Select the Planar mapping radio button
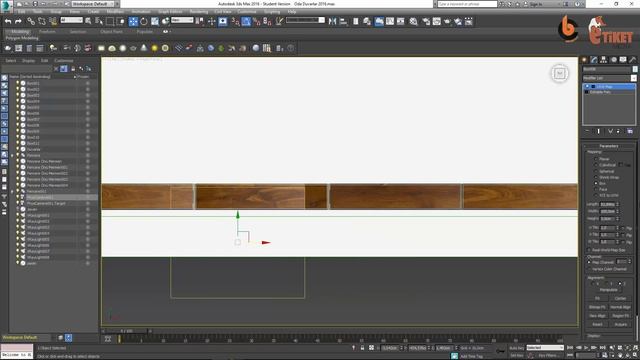The height and width of the screenshot is (360, 640). [596, 159]
